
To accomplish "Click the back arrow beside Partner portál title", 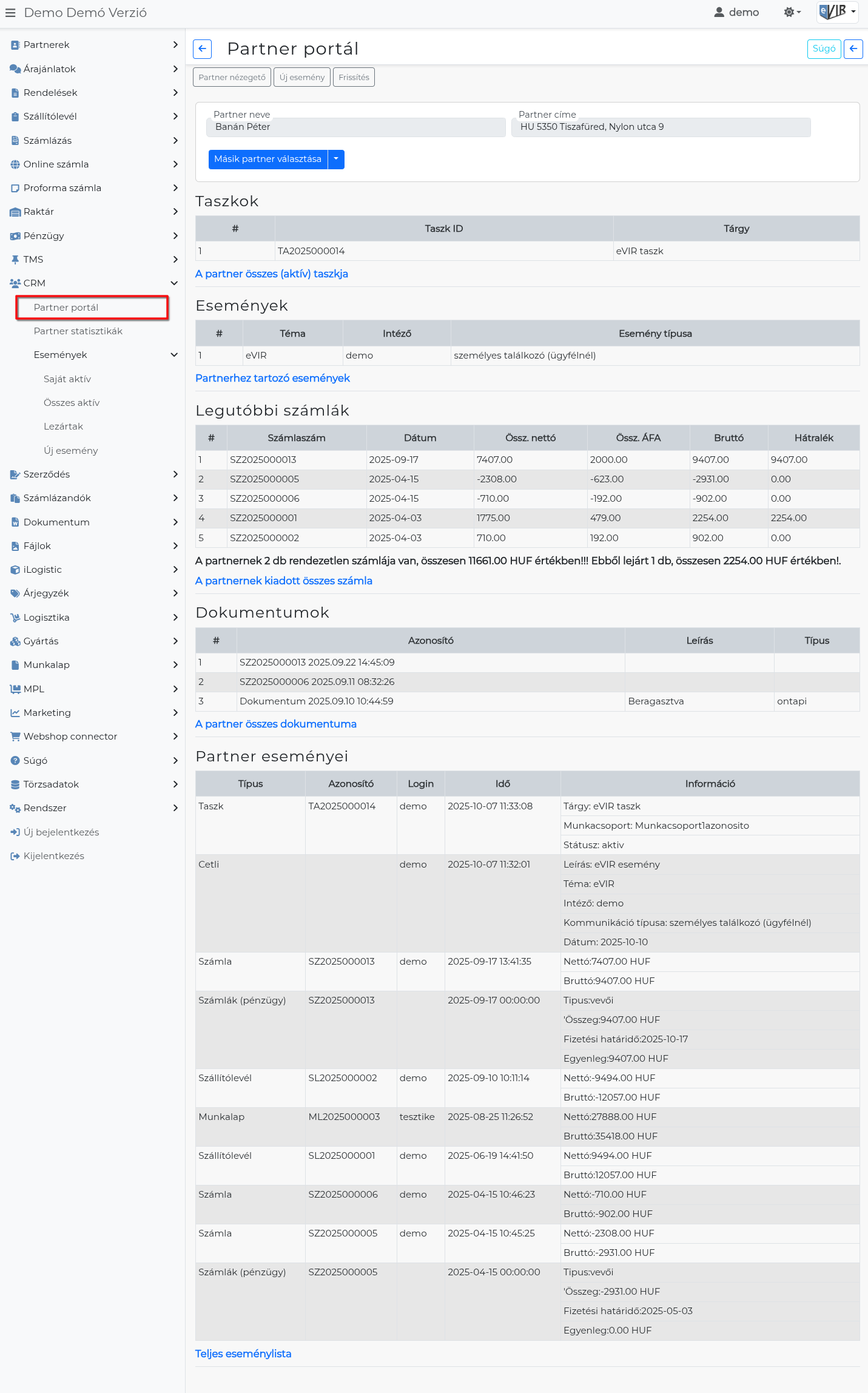I will click(x=202, y=49).
